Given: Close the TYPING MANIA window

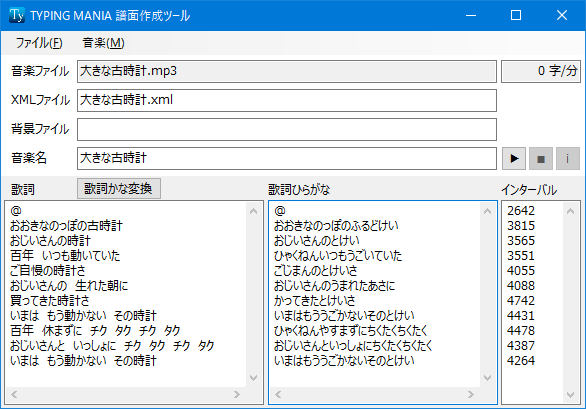Looking at the screenshot, I should click(x=562, y=15).
